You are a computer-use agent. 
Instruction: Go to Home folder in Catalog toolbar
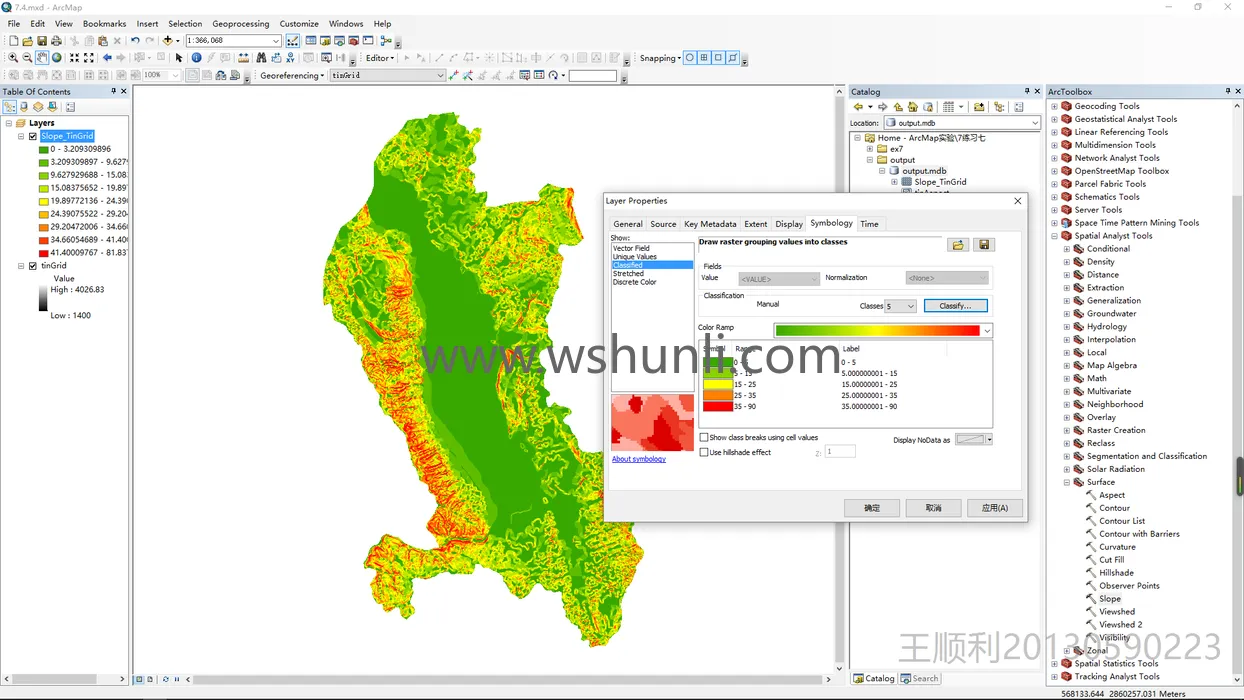click(x=912, y=107)
